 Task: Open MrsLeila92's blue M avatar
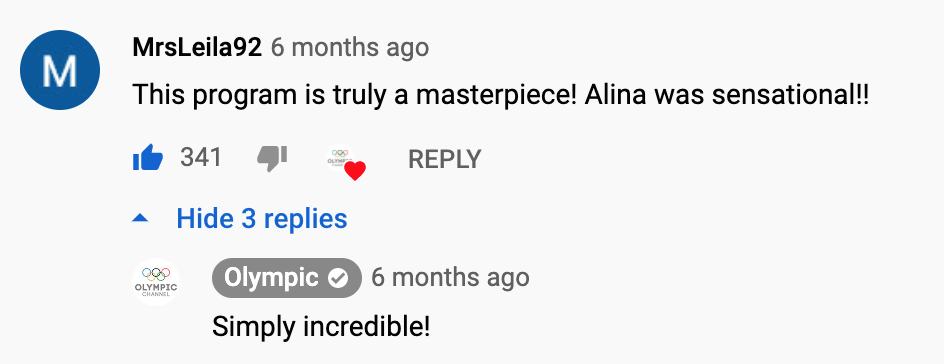[60, 70]
